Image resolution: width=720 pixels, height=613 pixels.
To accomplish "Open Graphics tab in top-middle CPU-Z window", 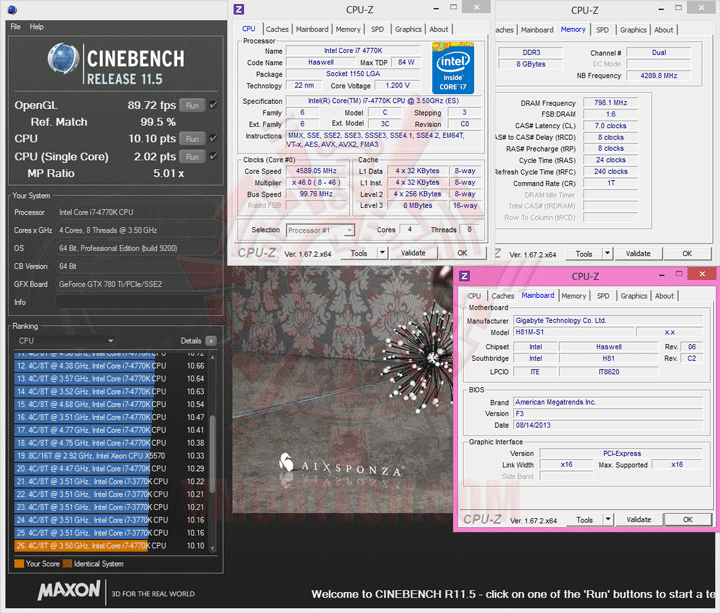I will pos(408,29).
